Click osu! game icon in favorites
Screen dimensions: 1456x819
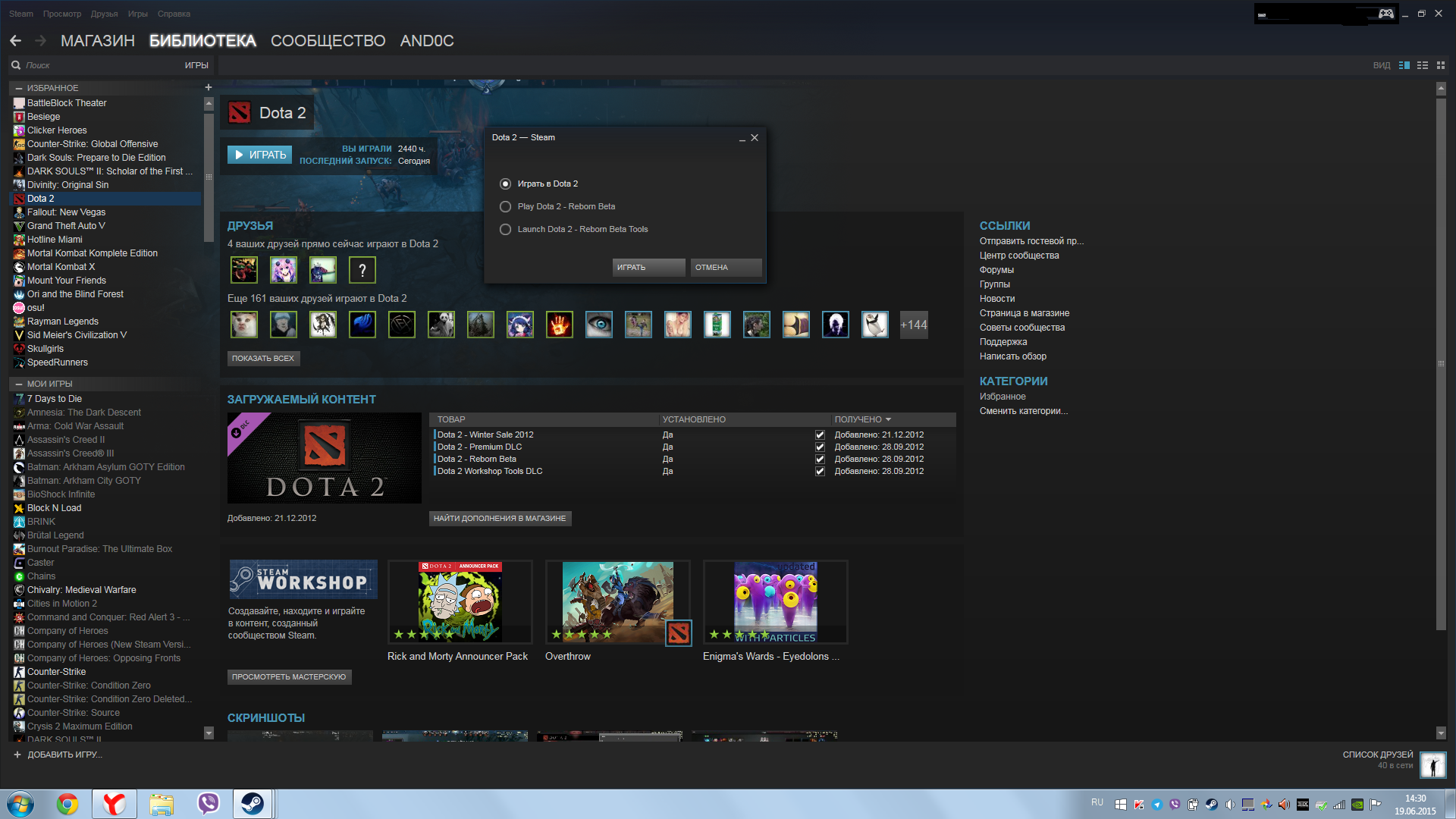click(19, 308)
